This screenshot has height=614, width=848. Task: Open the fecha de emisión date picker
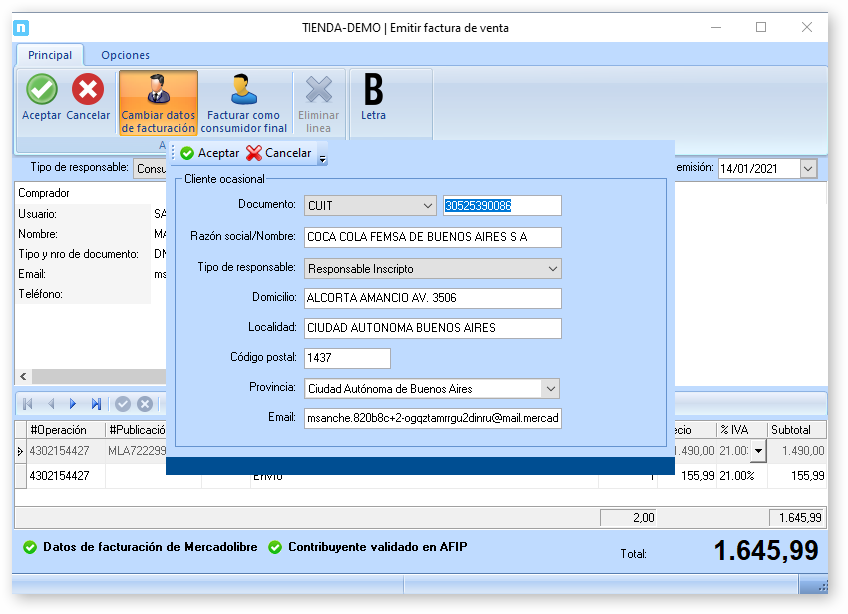click(808, 169)
